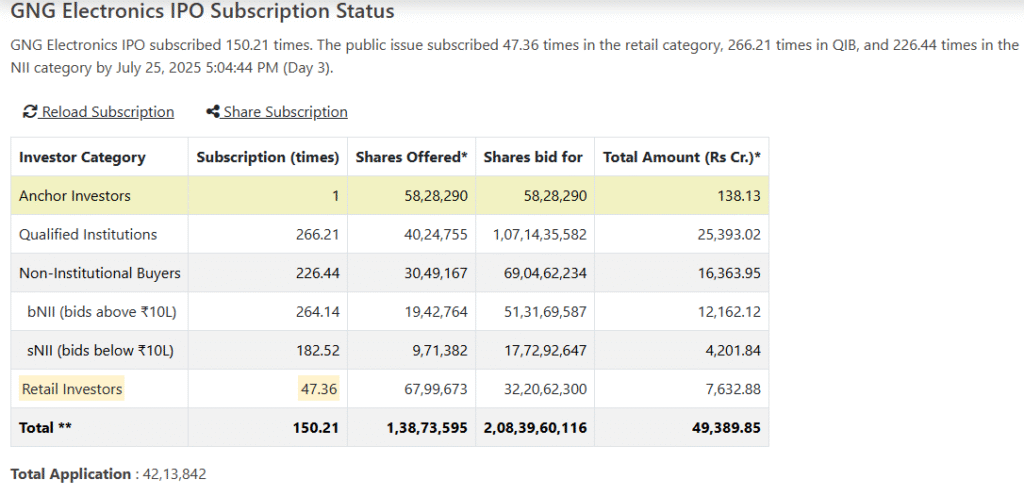Select the 264.14 subscription value
1024x496 pixels.
pyautogui.click(x=319, y=312)
